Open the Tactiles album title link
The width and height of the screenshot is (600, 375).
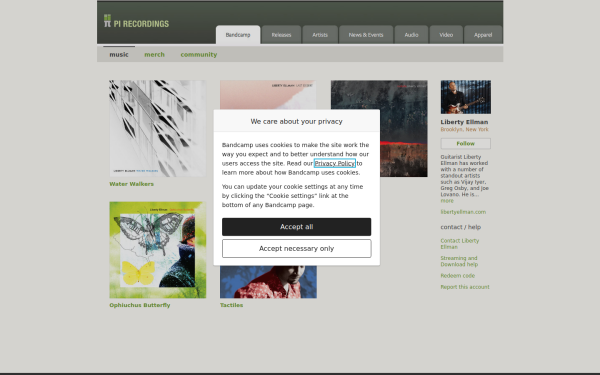tap(232, 305)
